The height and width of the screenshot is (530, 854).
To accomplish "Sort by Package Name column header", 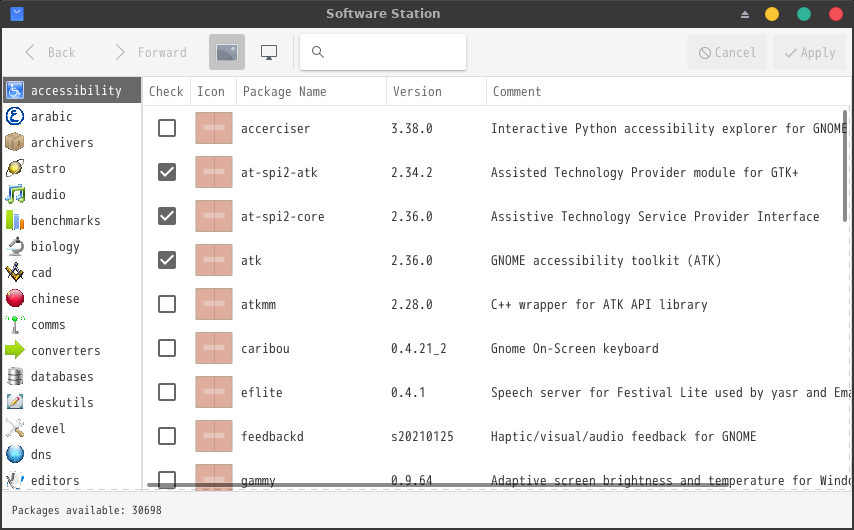I will coord(311,91).
